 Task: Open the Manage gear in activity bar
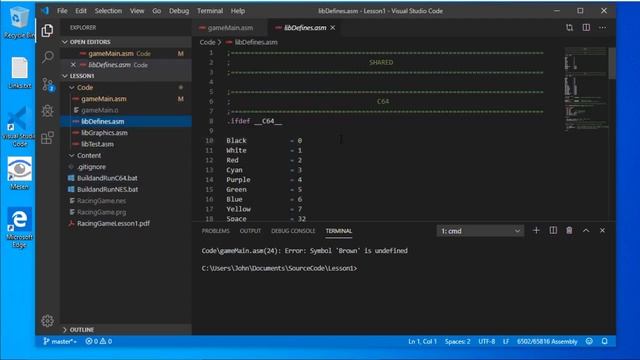[x=47, y=321]
